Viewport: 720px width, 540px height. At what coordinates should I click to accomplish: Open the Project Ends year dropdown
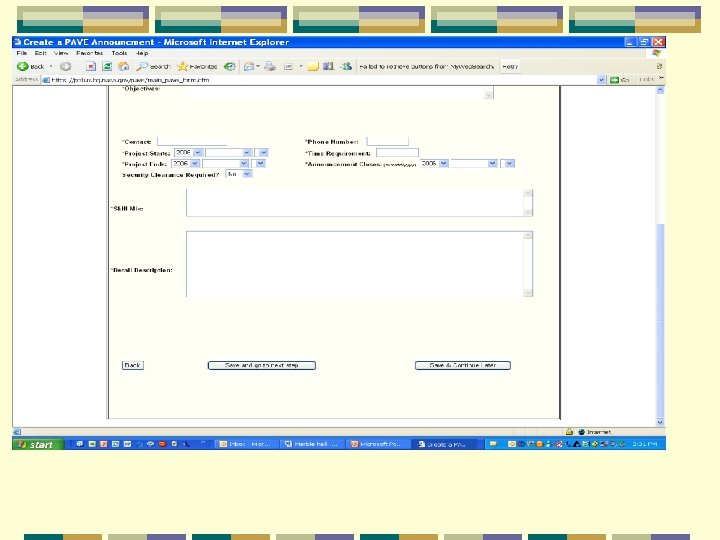point(185,163)
